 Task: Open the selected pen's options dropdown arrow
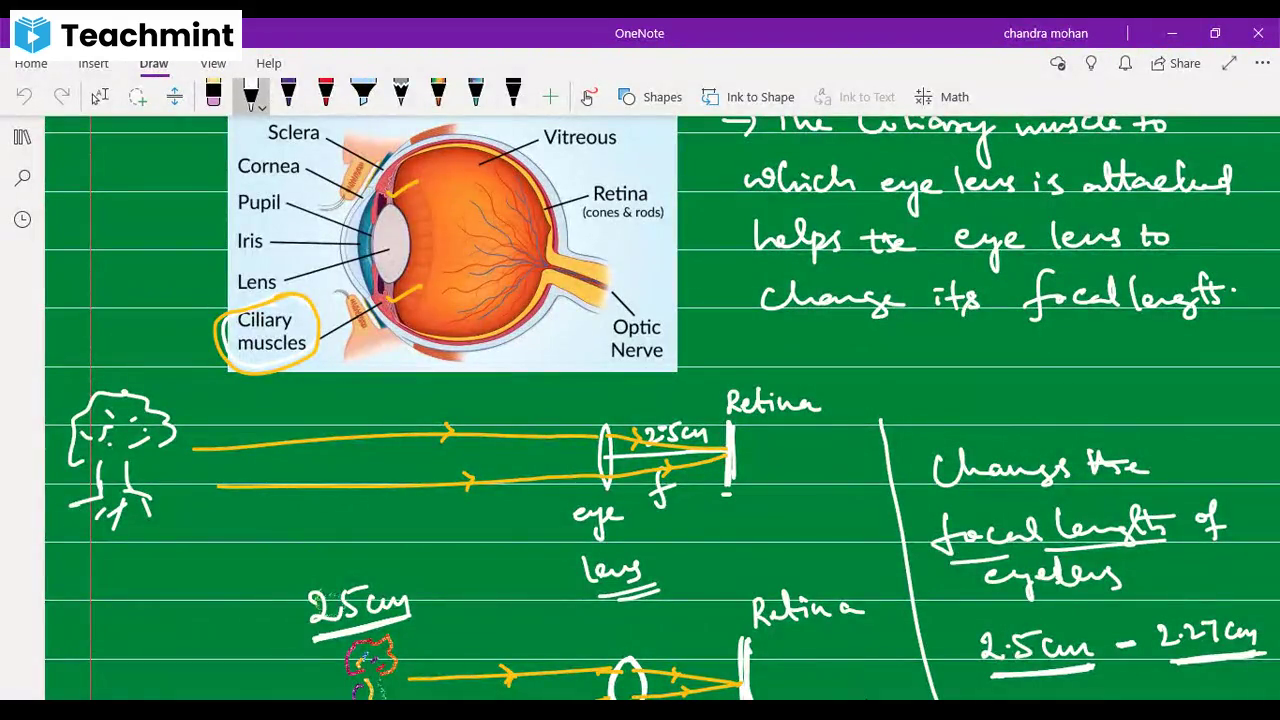coord(262,108)
